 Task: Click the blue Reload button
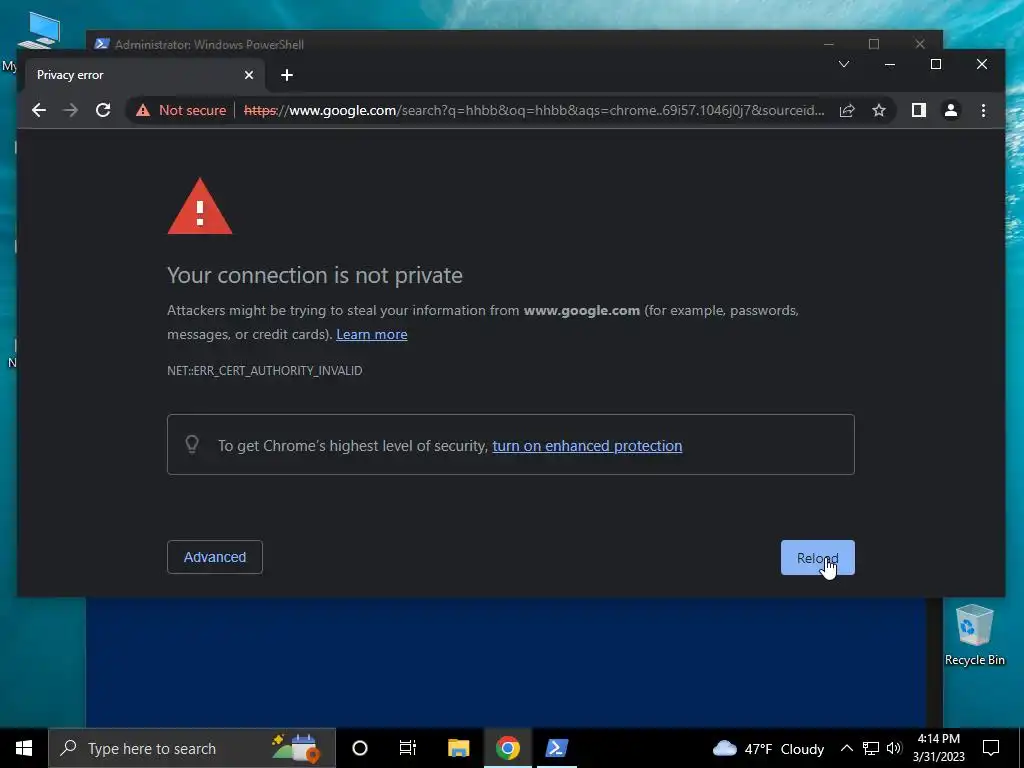tap(818, 558)
